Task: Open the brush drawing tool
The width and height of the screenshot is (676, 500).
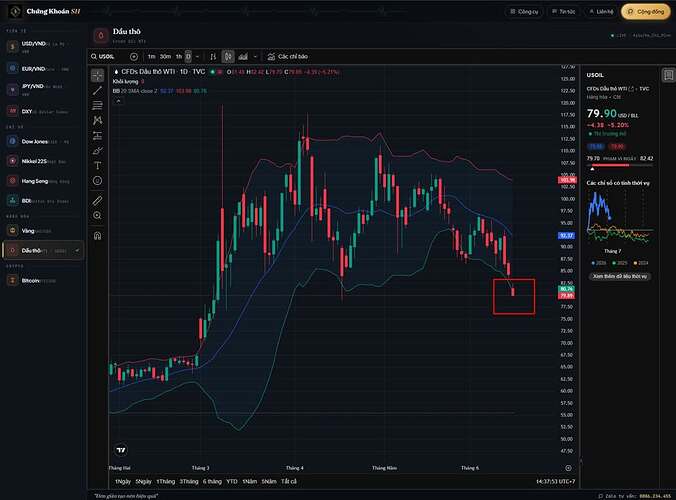Action: [x=97, y=150]
